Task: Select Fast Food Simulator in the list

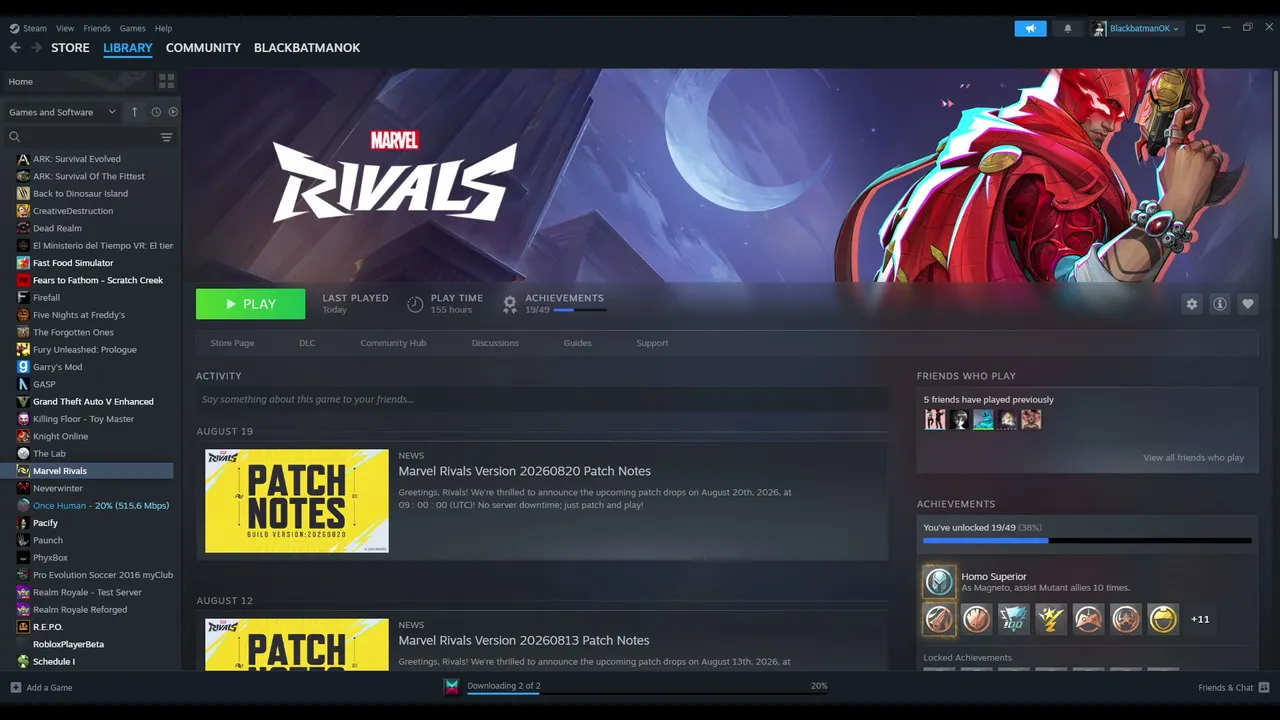Action: [x=90, y=263]
